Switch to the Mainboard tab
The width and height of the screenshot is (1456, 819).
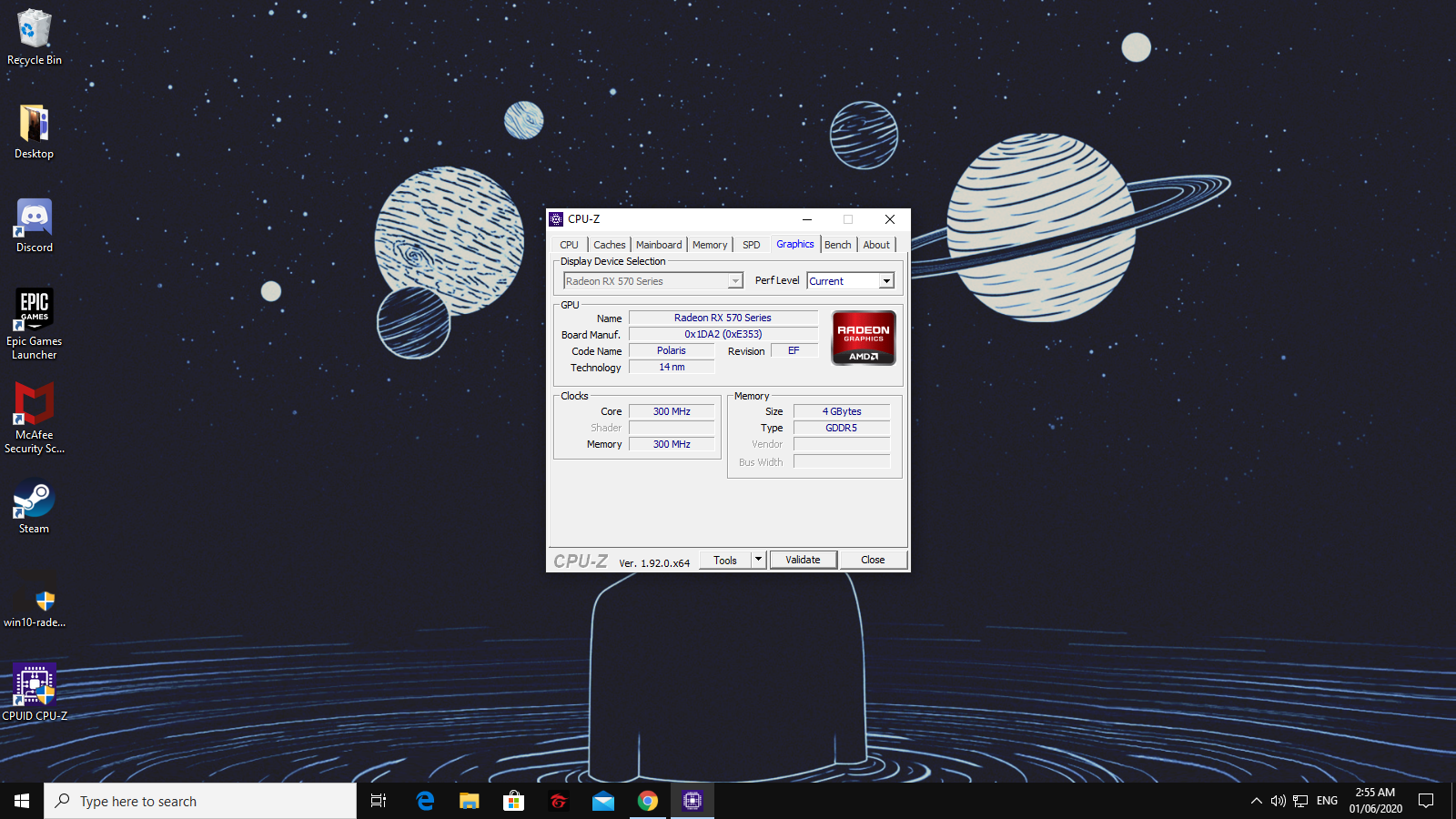click(x=659, y=245)
